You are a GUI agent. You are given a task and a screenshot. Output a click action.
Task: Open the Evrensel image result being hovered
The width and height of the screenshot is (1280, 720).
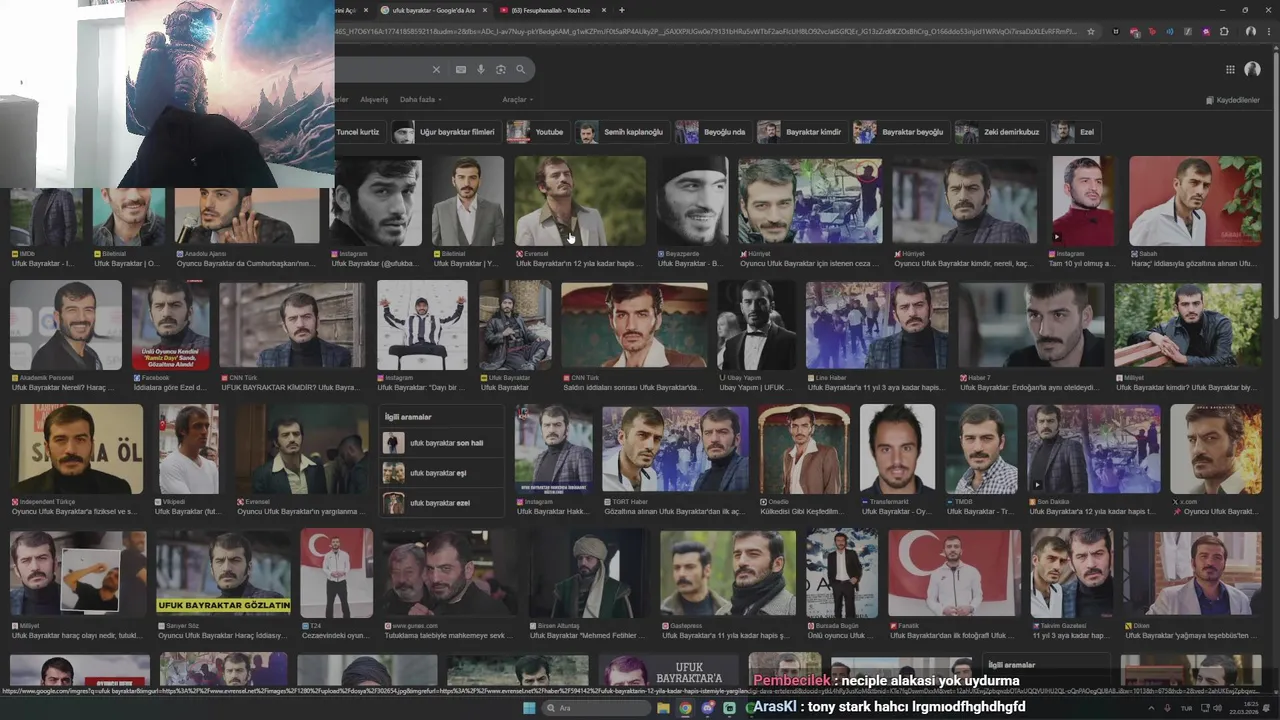(x=580, y=200)
